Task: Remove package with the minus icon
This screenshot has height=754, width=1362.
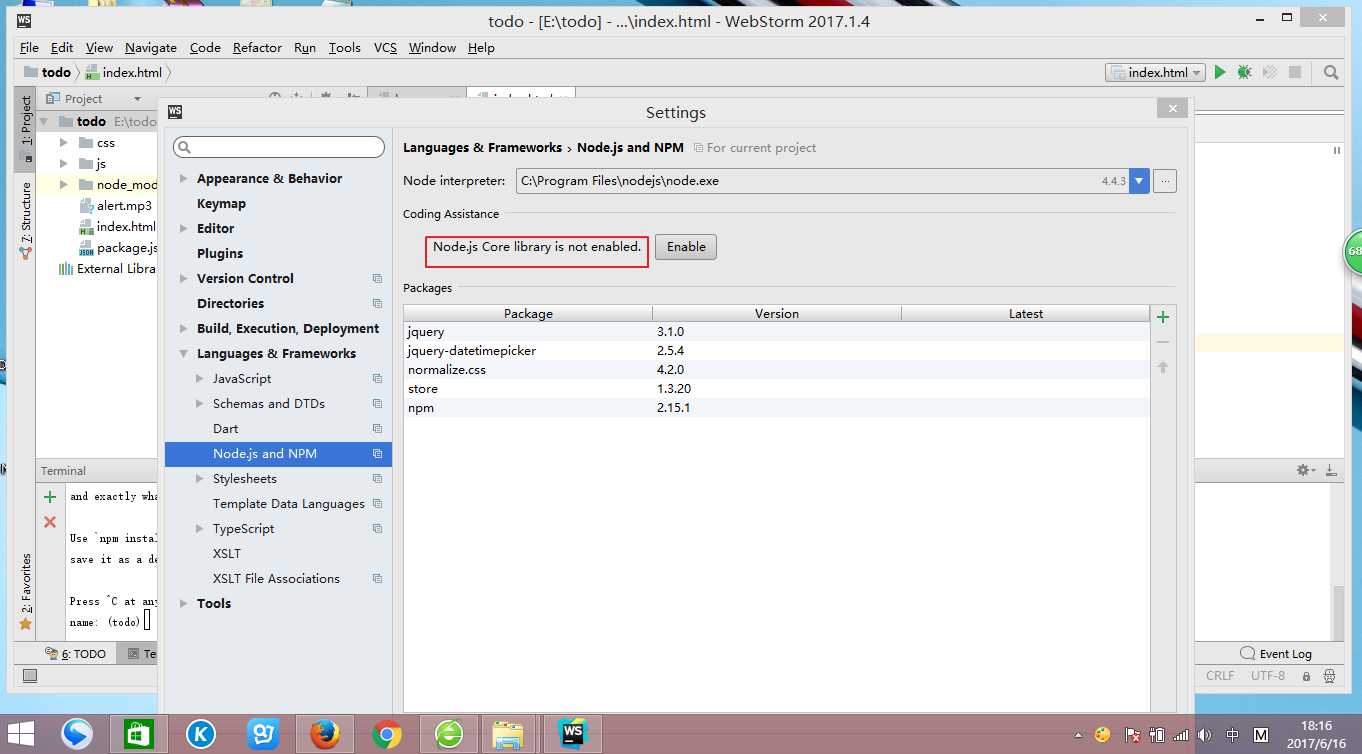Action: [x=1163, y=342]
